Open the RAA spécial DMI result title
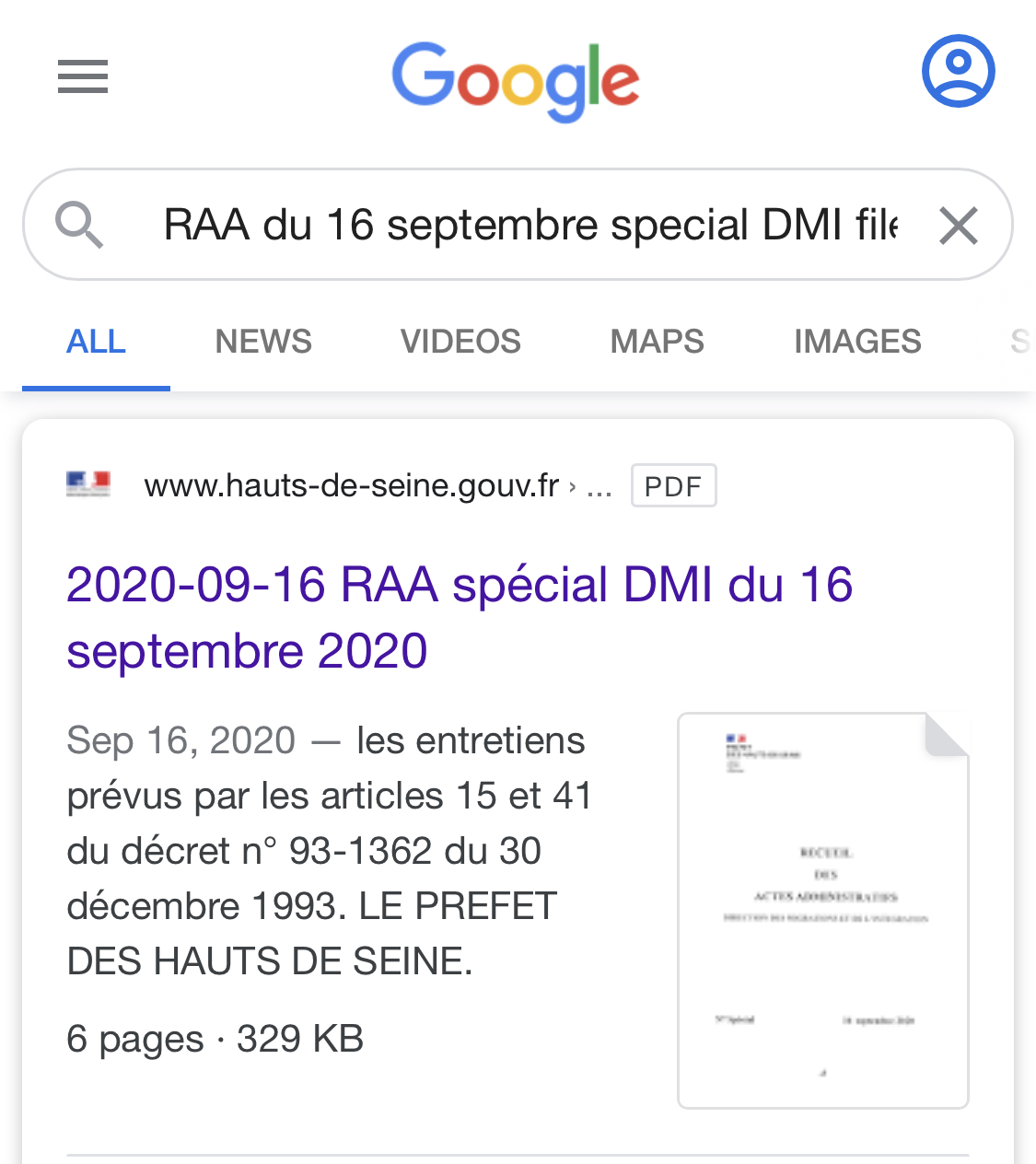Viewport: 1036px width, 1164px height. (x=460, y=617)
